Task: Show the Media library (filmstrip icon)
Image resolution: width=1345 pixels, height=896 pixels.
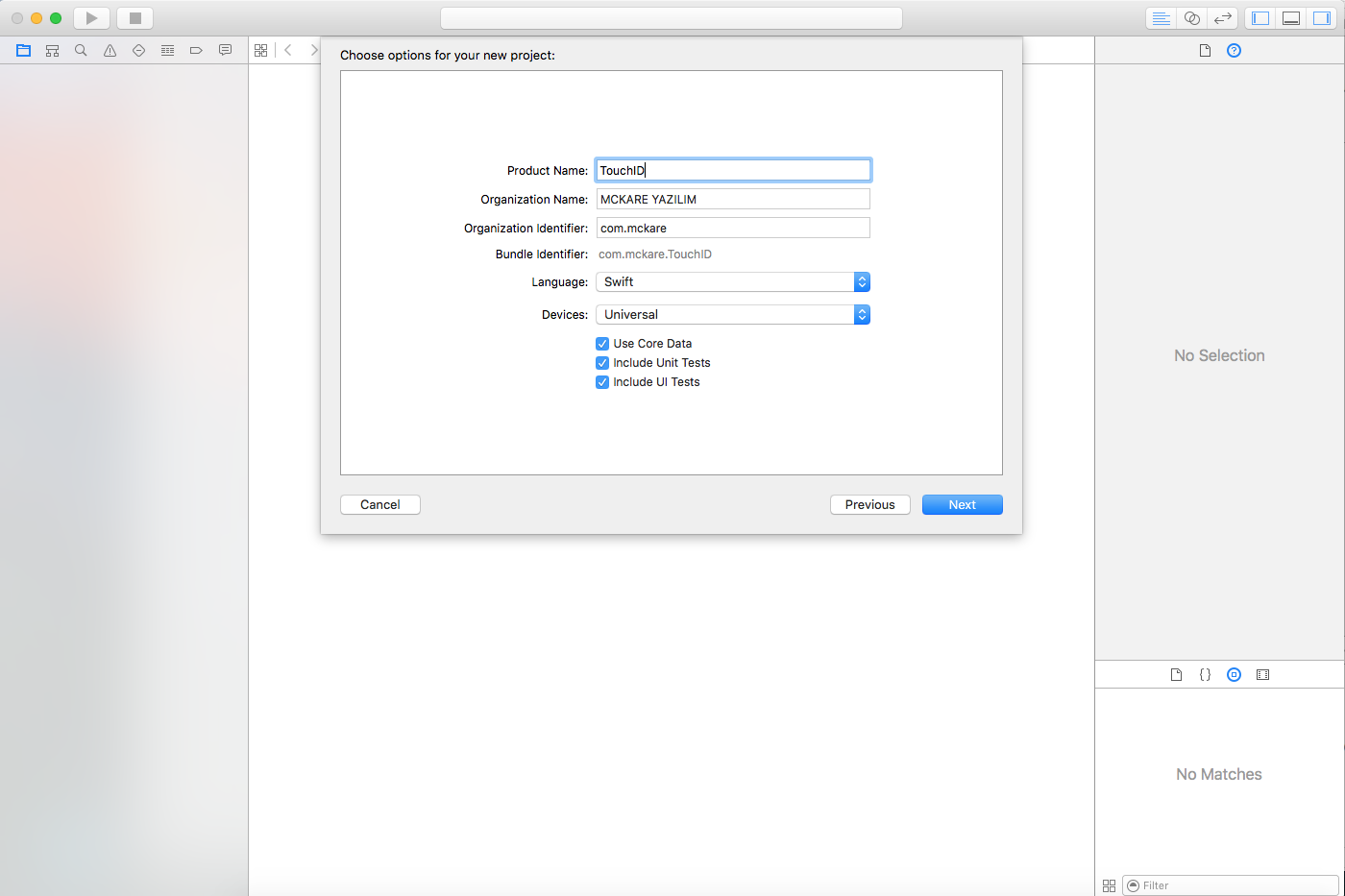Action: 1262,674
